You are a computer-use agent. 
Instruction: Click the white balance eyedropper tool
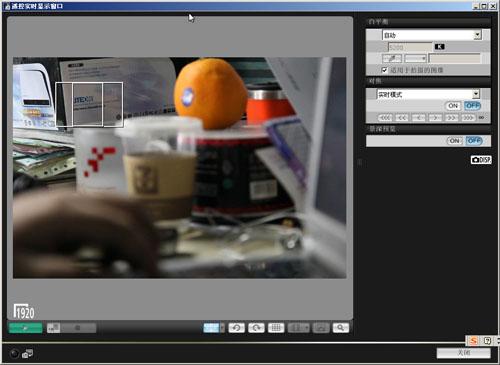(392, 59)
